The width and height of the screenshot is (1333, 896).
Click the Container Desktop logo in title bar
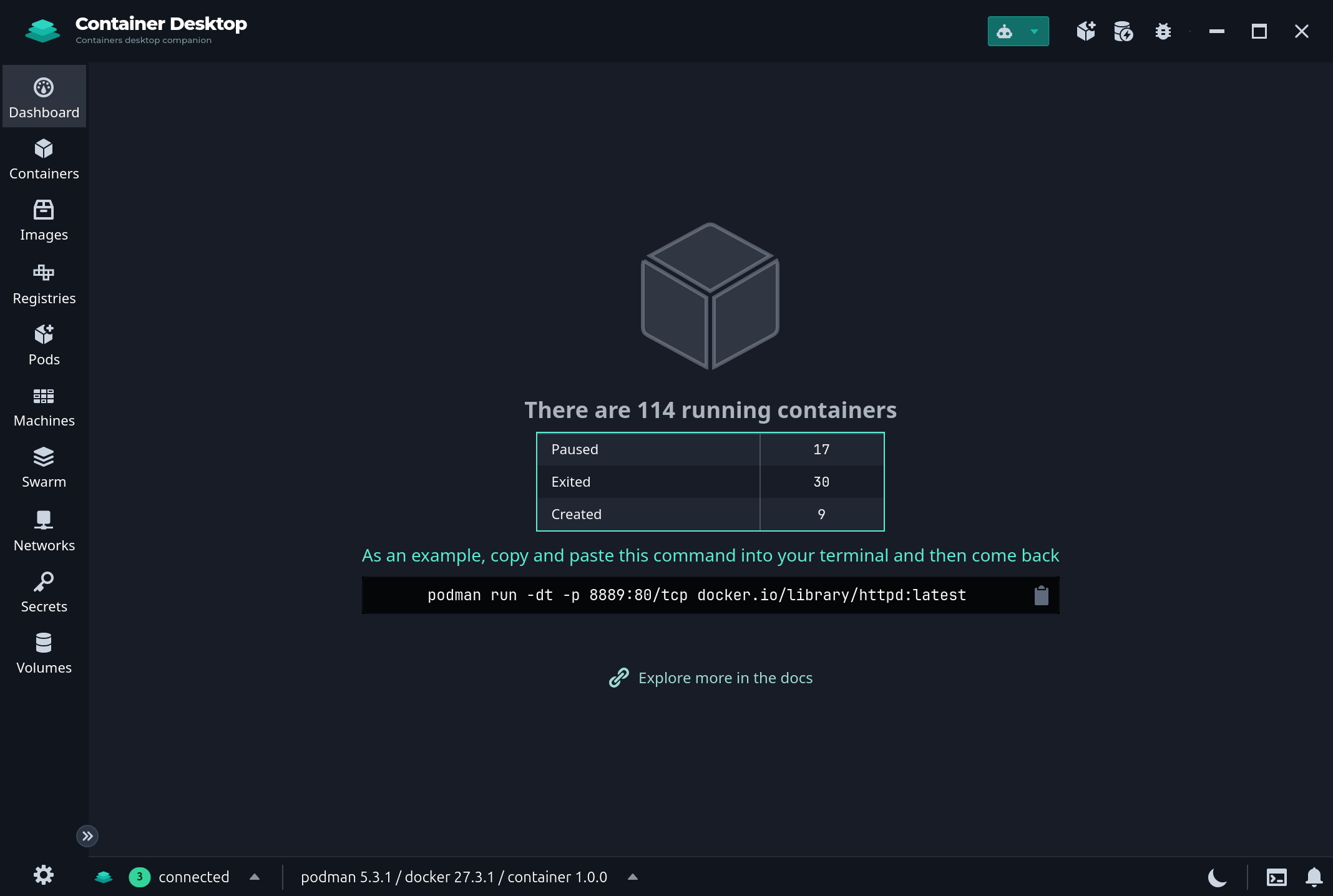(42, 31)
